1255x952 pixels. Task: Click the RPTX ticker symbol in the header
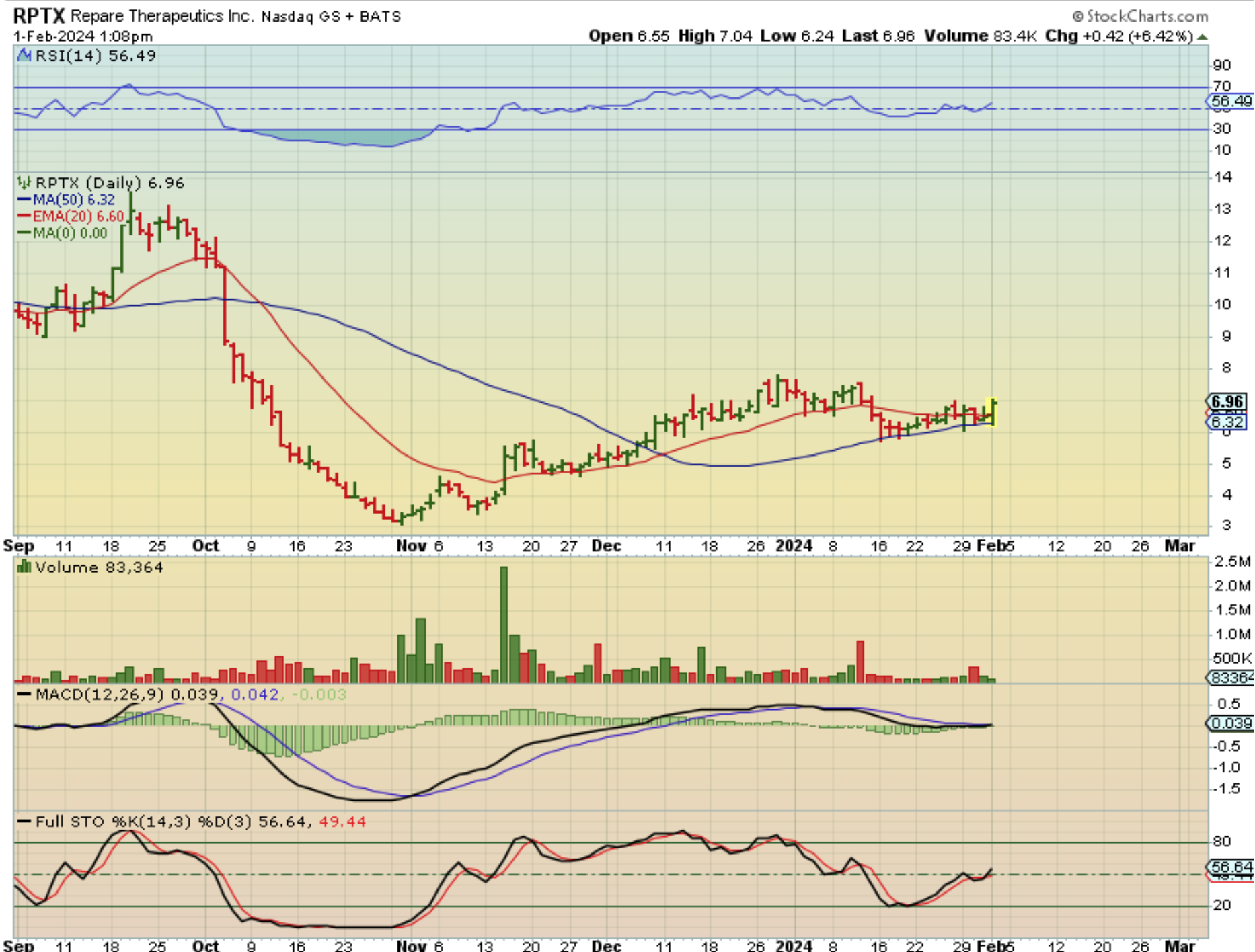pos(38,16)
